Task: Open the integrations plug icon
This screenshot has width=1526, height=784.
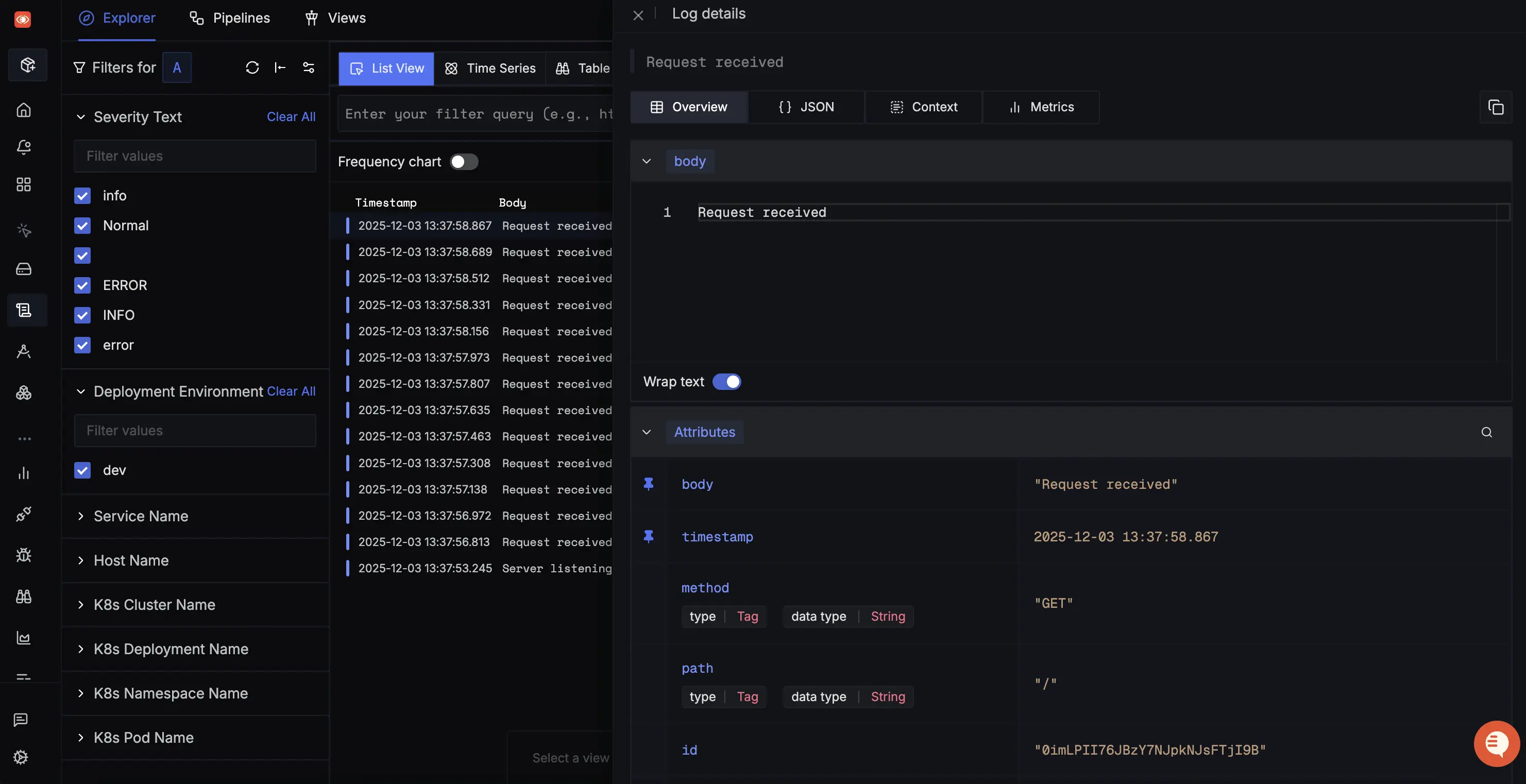Action: [x=24, y=514]
